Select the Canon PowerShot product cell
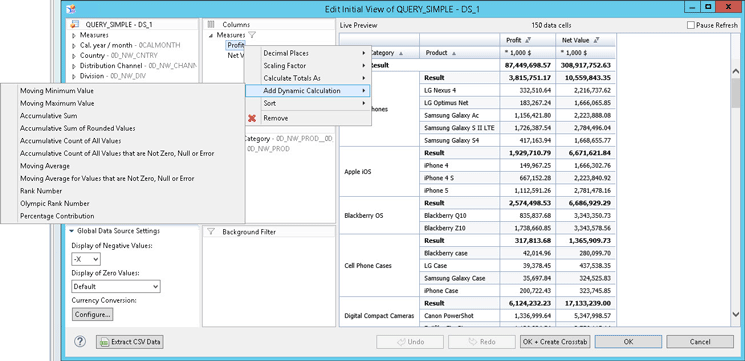This screenshot has height=361, width=745. 460,315
